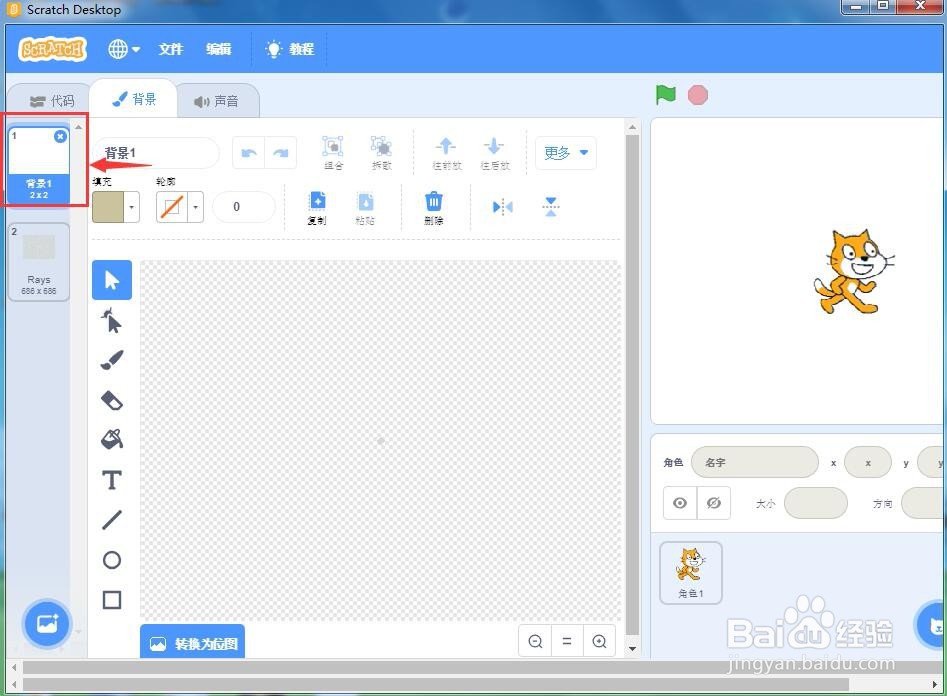Click the hide sprite crossed-eye toggle

click(714, 503)
